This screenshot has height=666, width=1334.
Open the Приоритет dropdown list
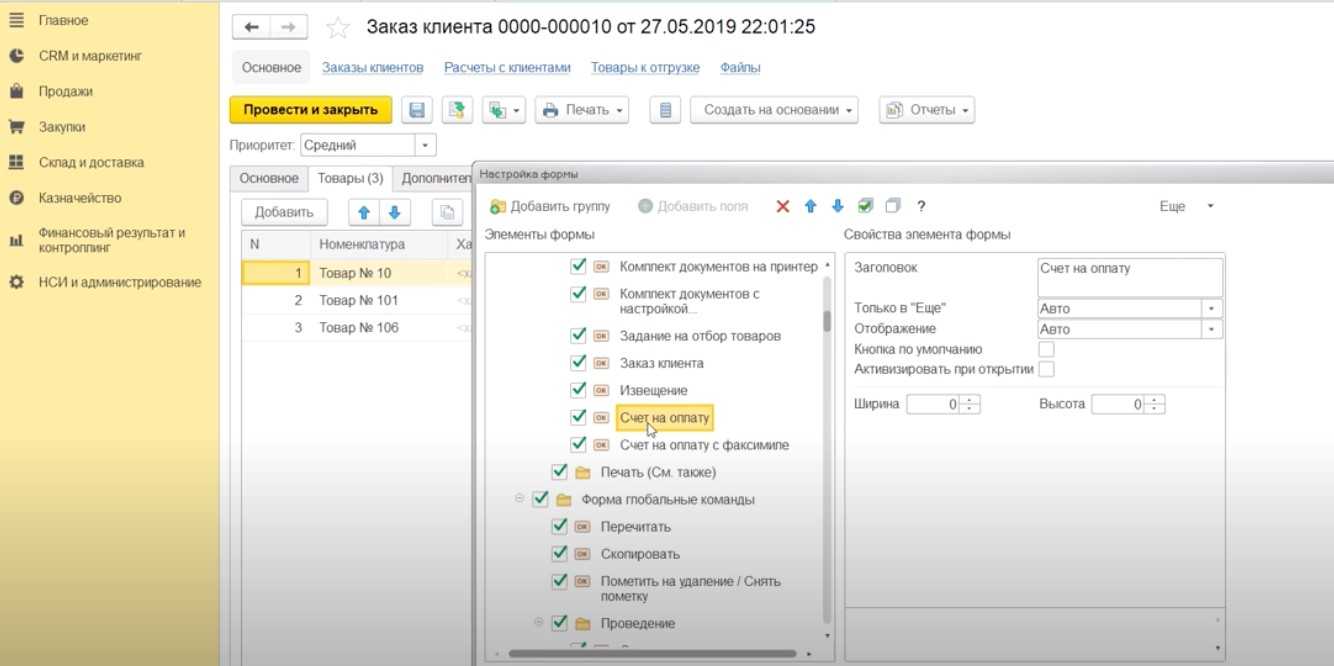[x=426, y=145]
